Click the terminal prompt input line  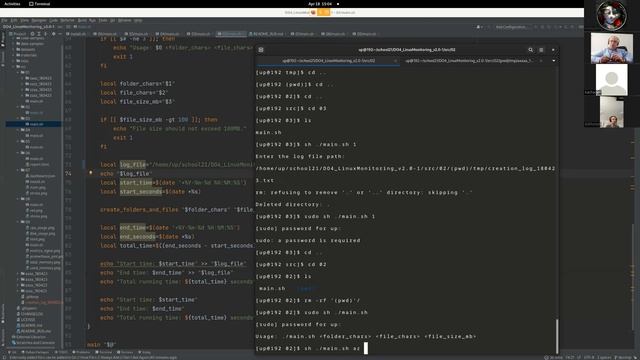(x=406, y=348)
